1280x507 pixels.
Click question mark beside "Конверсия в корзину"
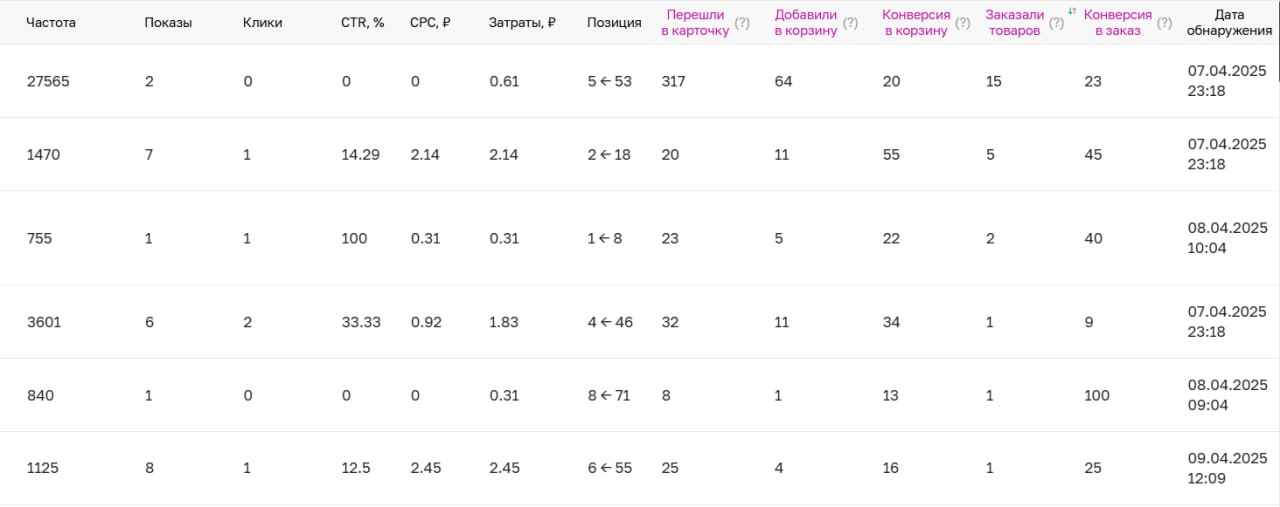964,23
